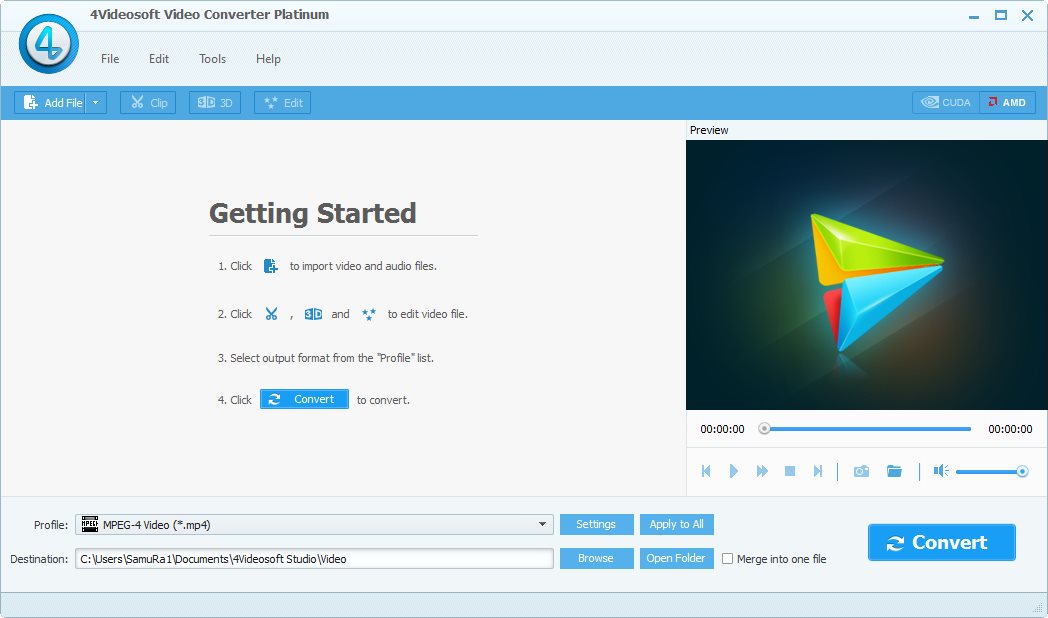Viewport: 1048px width, 618px height.
Task: Open the Edit menu
Action: point(158,59)
